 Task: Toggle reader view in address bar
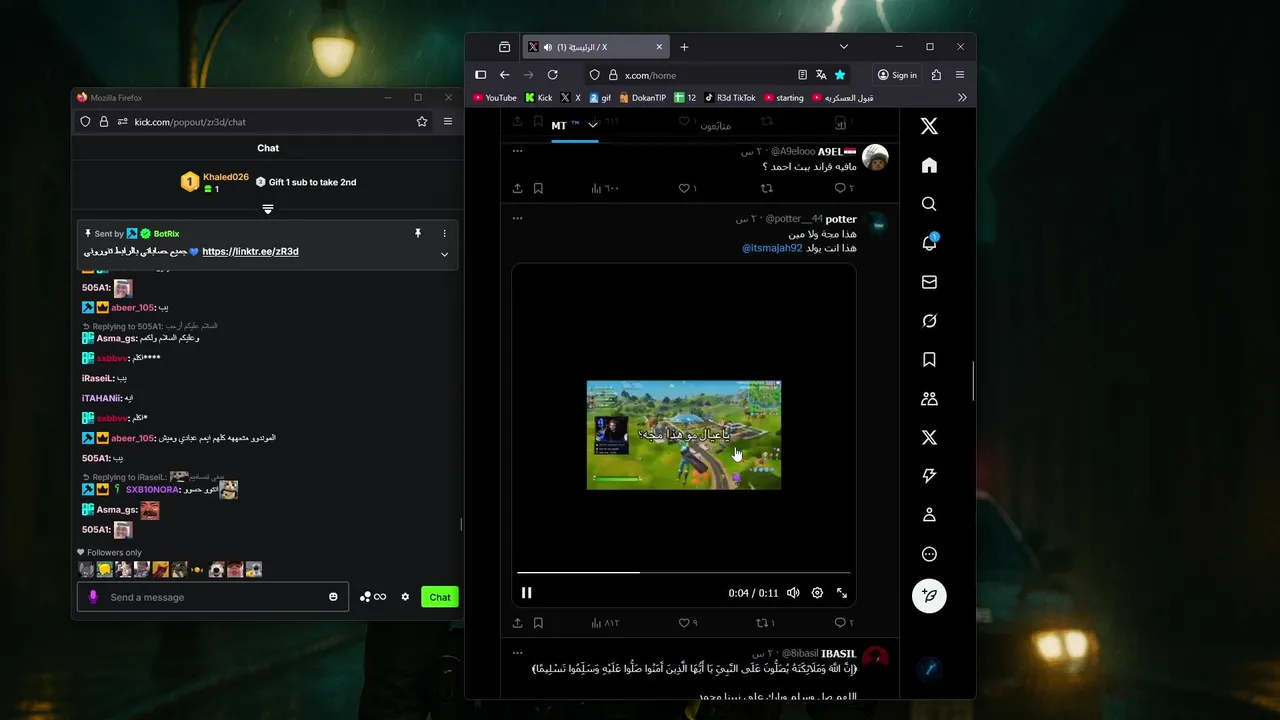pos(802,75)
